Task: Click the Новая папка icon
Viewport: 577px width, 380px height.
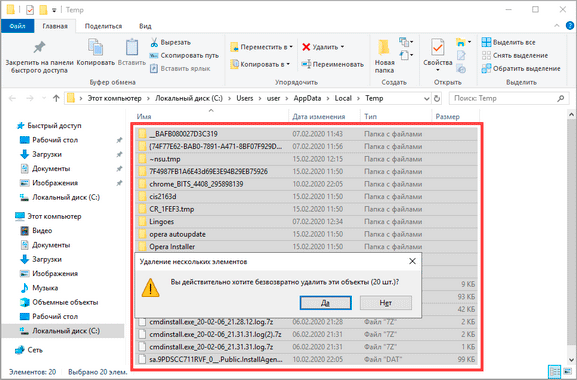Action: [384, 47]
